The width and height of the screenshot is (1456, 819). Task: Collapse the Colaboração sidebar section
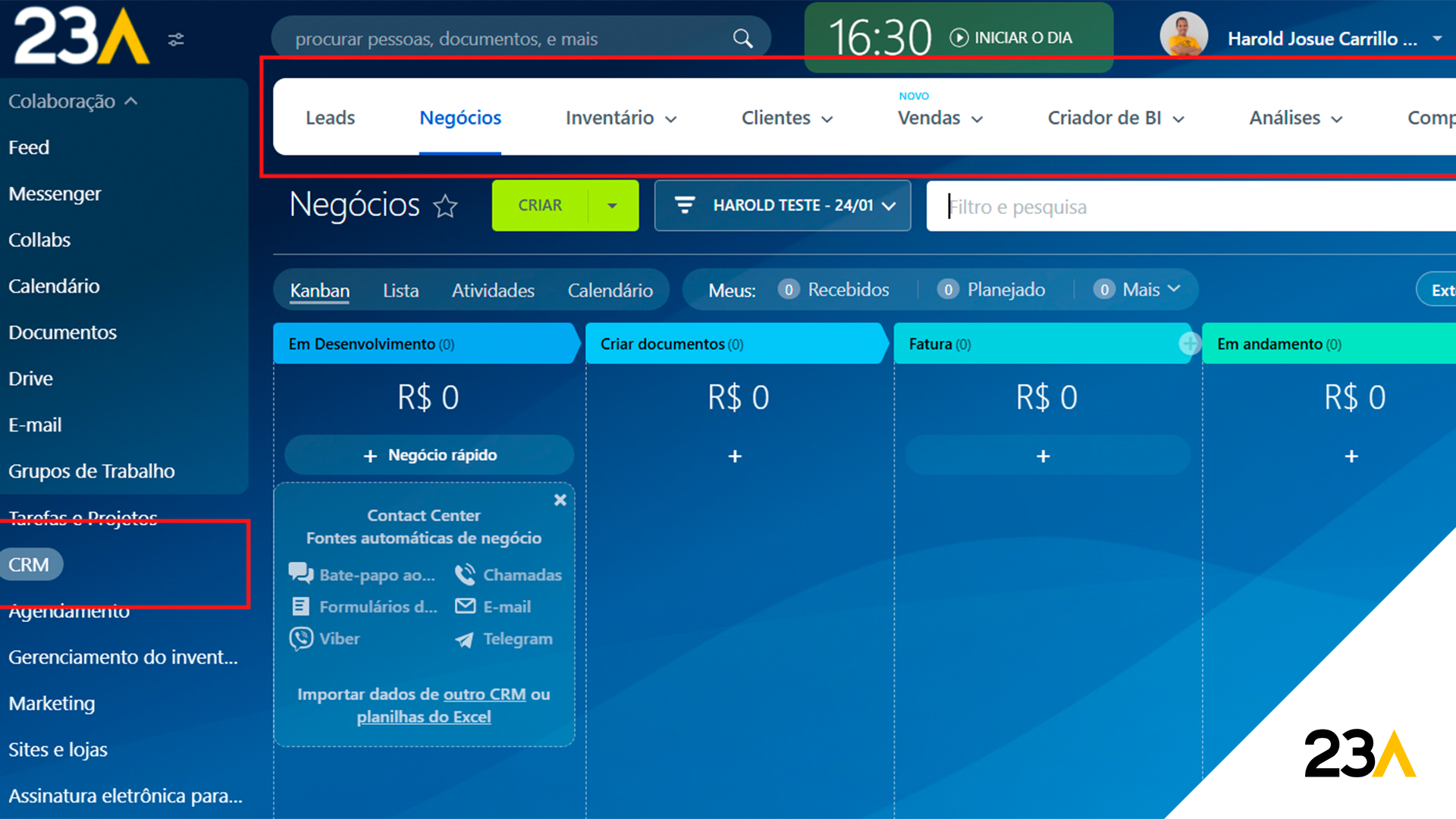[131, 101]
